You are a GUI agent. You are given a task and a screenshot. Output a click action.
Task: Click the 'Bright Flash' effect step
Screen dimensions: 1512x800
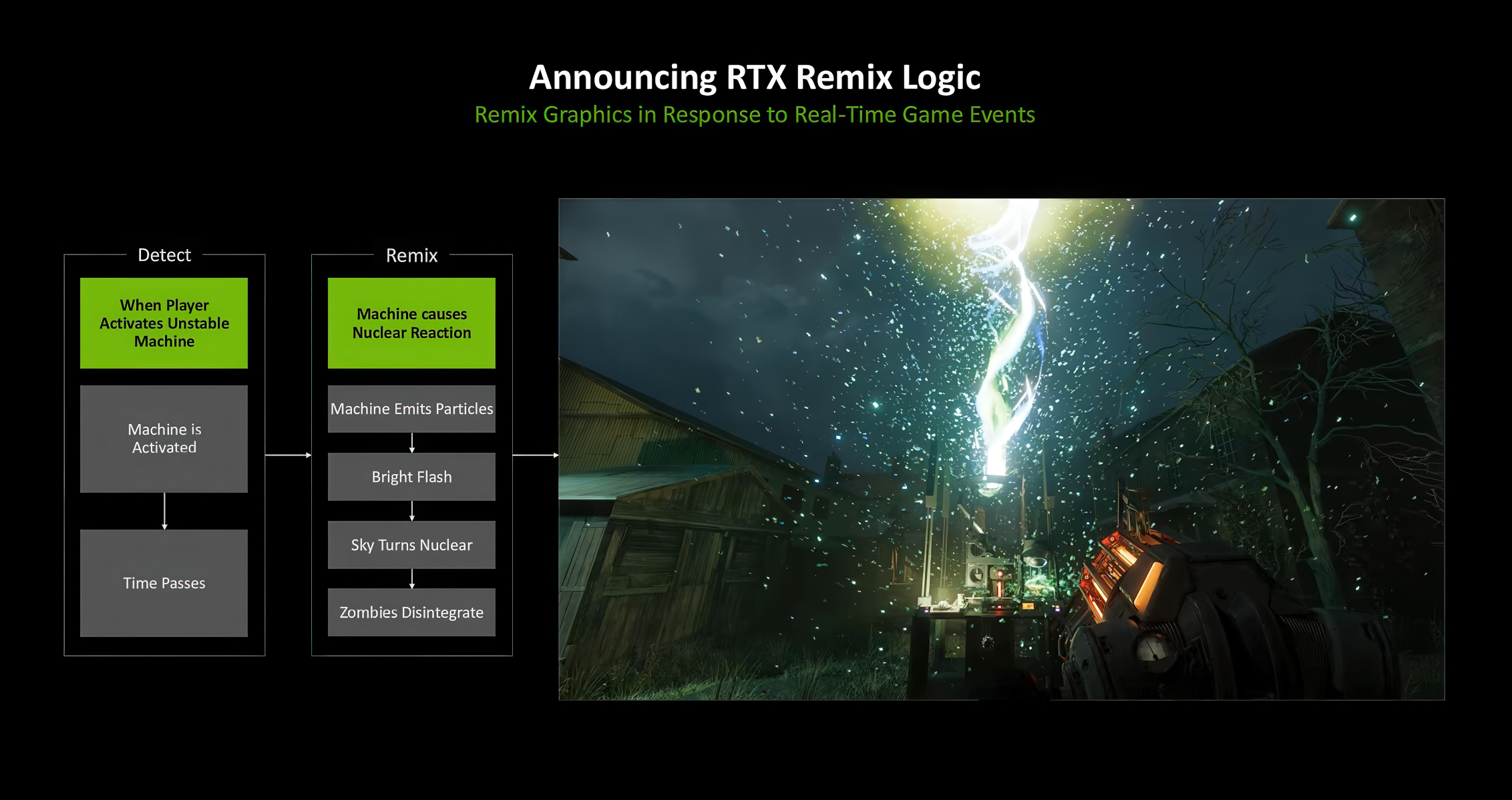[411, 476]
